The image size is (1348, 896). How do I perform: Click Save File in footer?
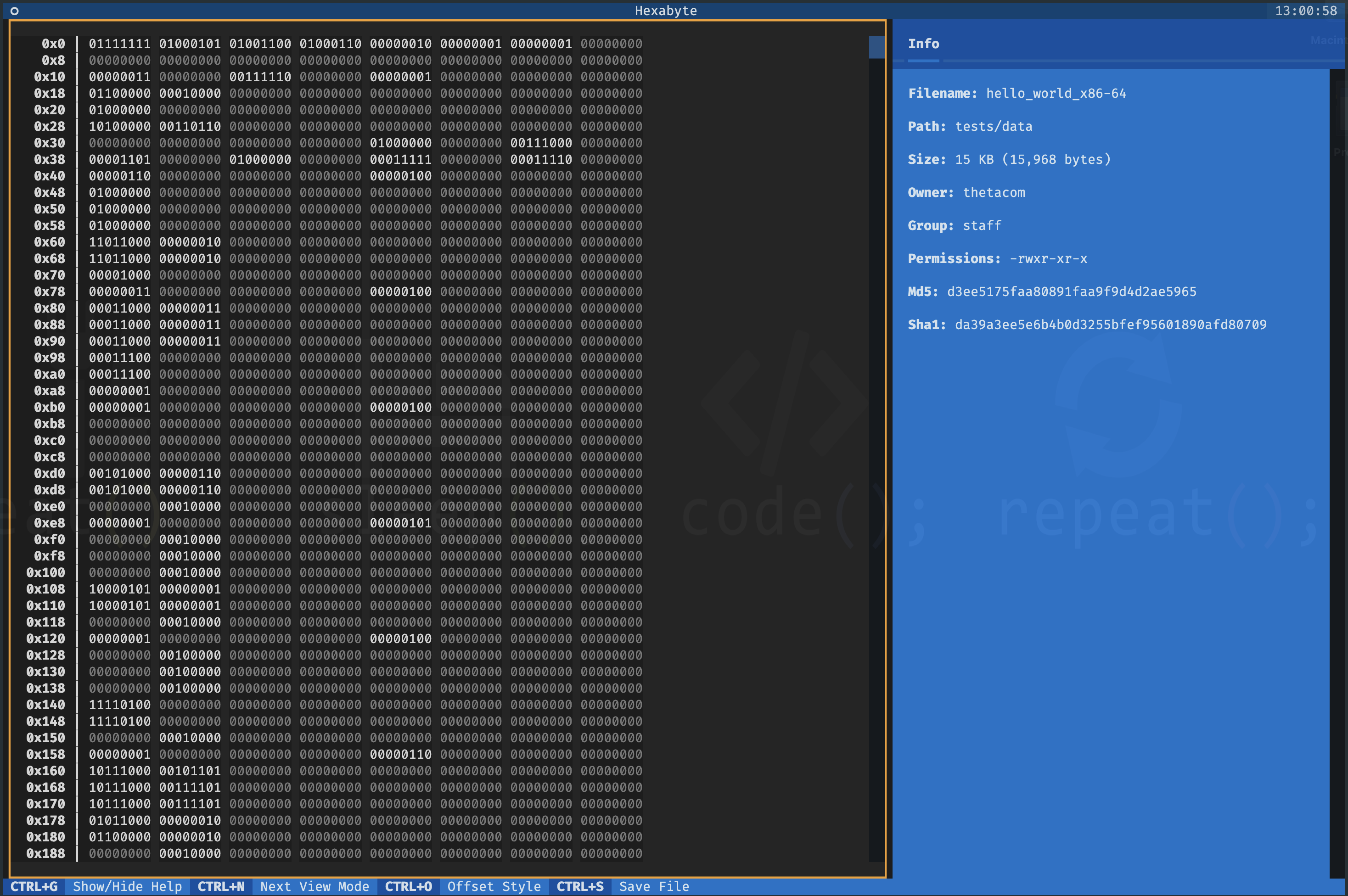pyautogui.click(x=654, y=886)
